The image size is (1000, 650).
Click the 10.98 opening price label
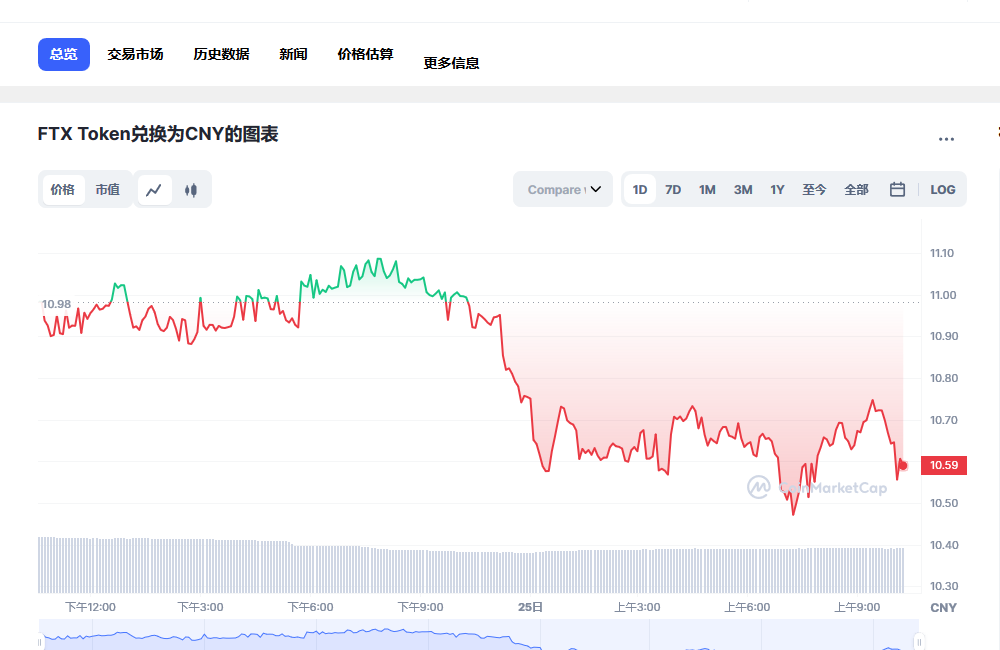coord(56,304)
